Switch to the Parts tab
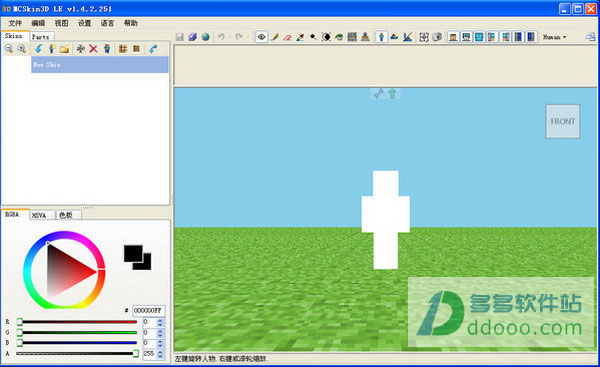 tap(41, 37)
